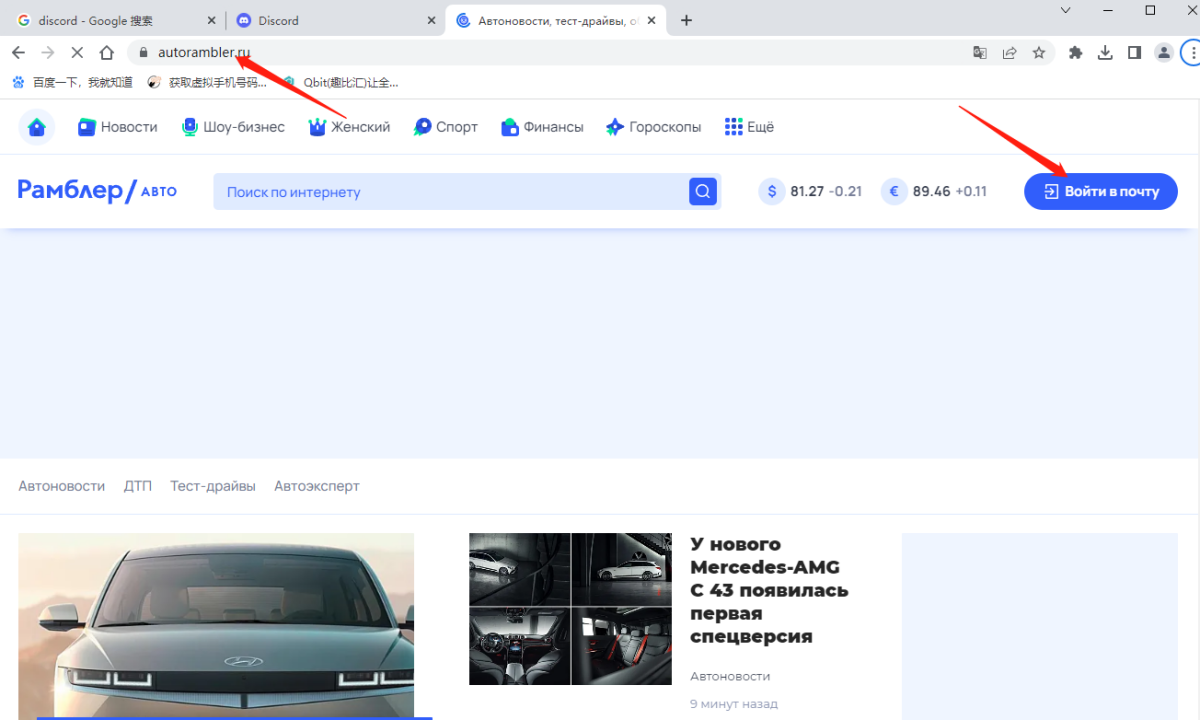Image resolution: width=1200 pixels, height=720 pixels.
Task: Go back with the browser back arrow
Action: click(18, 53)
